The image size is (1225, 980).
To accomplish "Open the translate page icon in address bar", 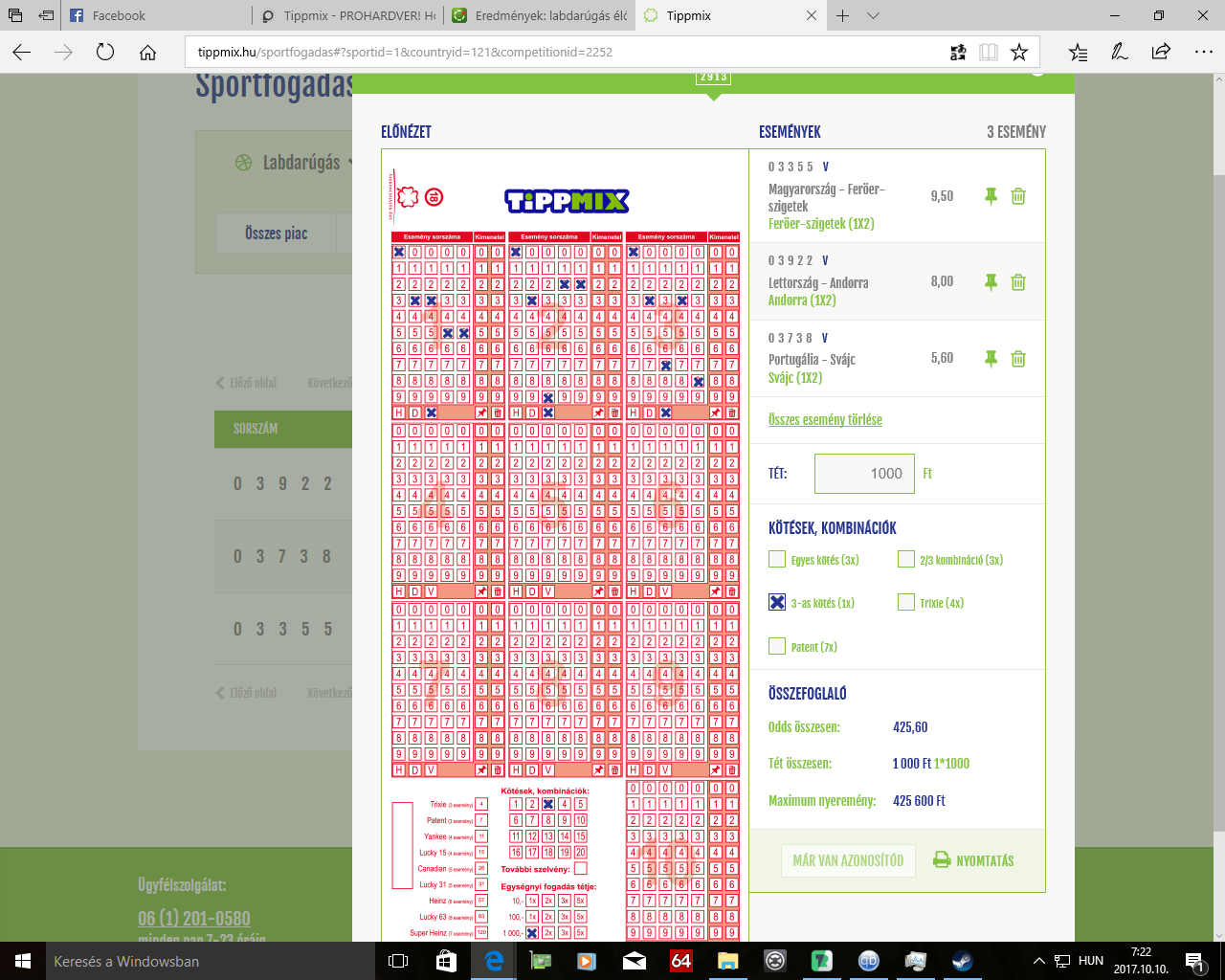I will [958, 53].
